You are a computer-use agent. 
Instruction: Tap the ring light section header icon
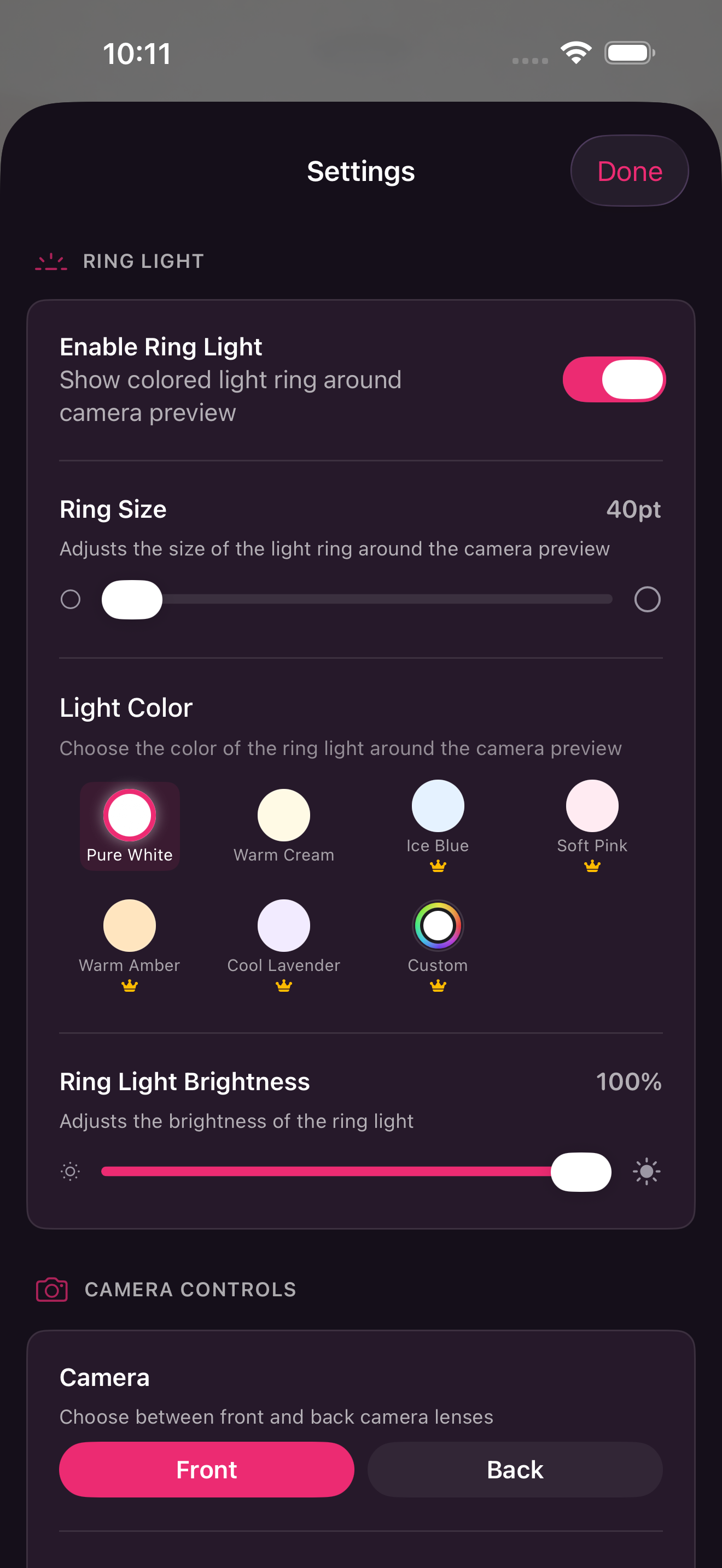click(x=51, y=262)
